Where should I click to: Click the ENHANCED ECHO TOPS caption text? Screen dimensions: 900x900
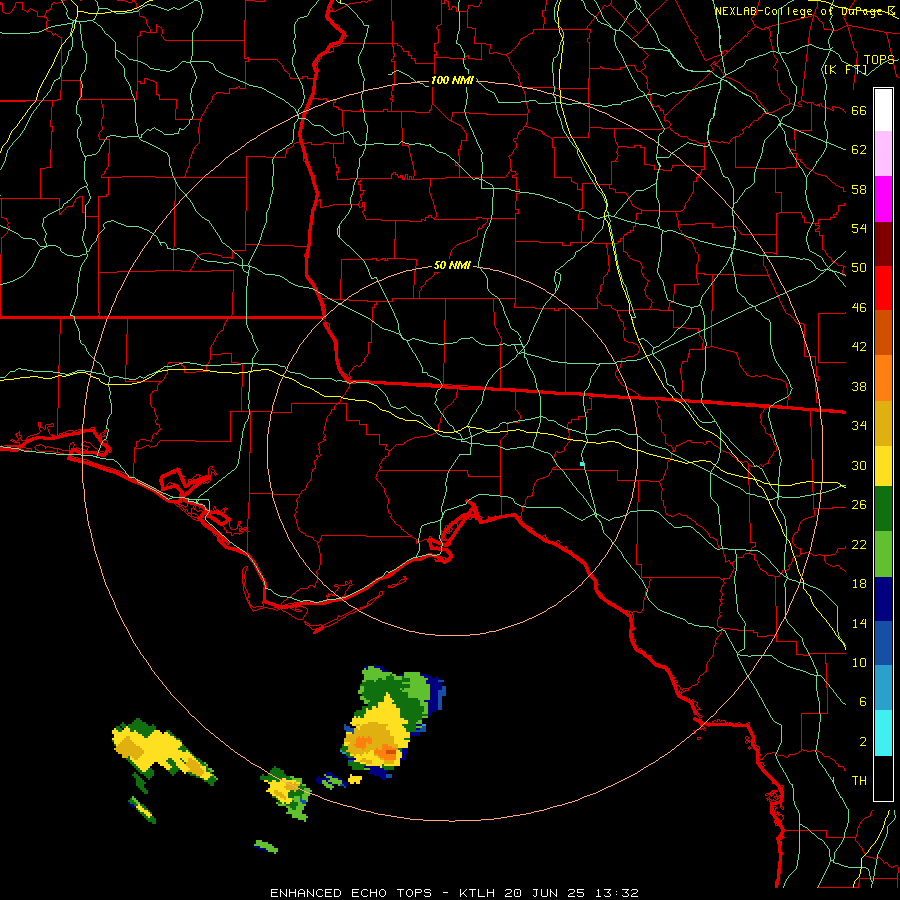tap(350, 893)
